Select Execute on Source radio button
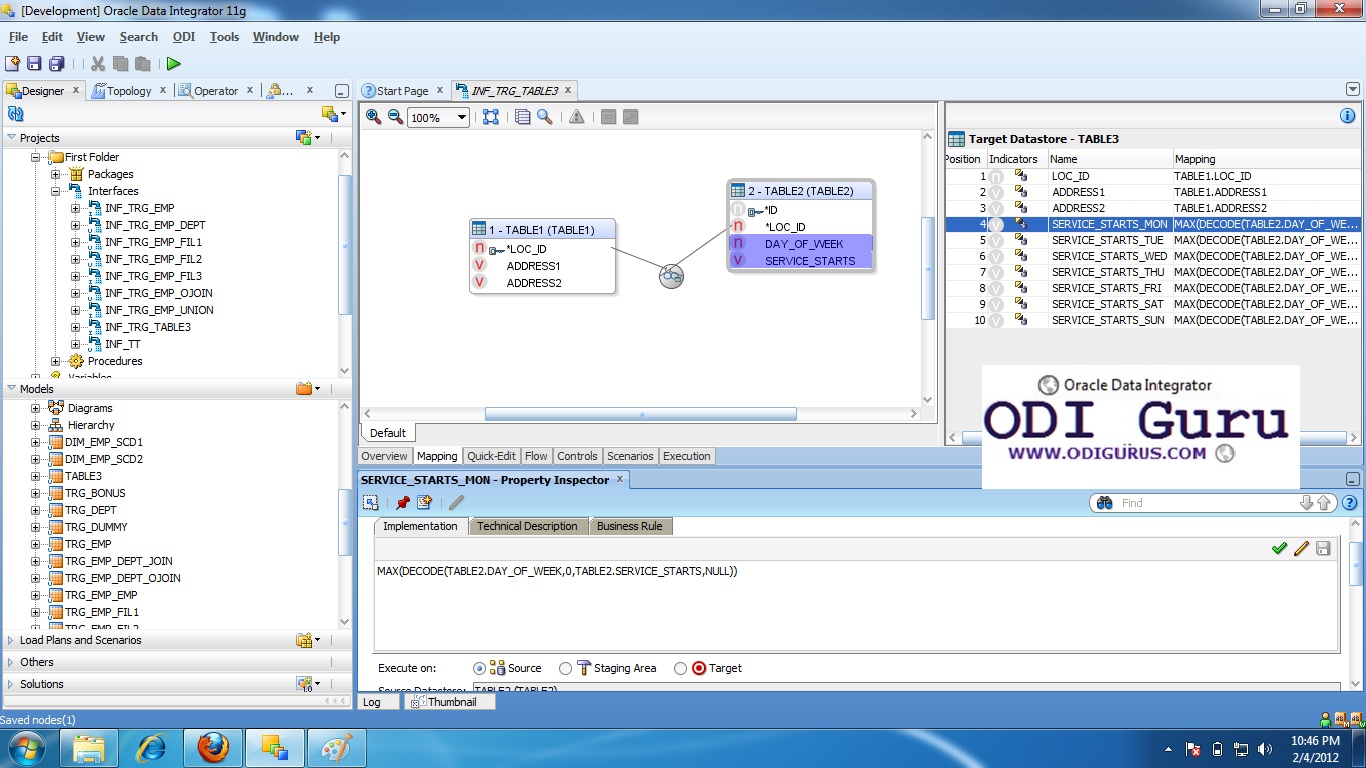The width and height of the screenshot is (1366, 768). pyautogui.click(x=479, y=668)
